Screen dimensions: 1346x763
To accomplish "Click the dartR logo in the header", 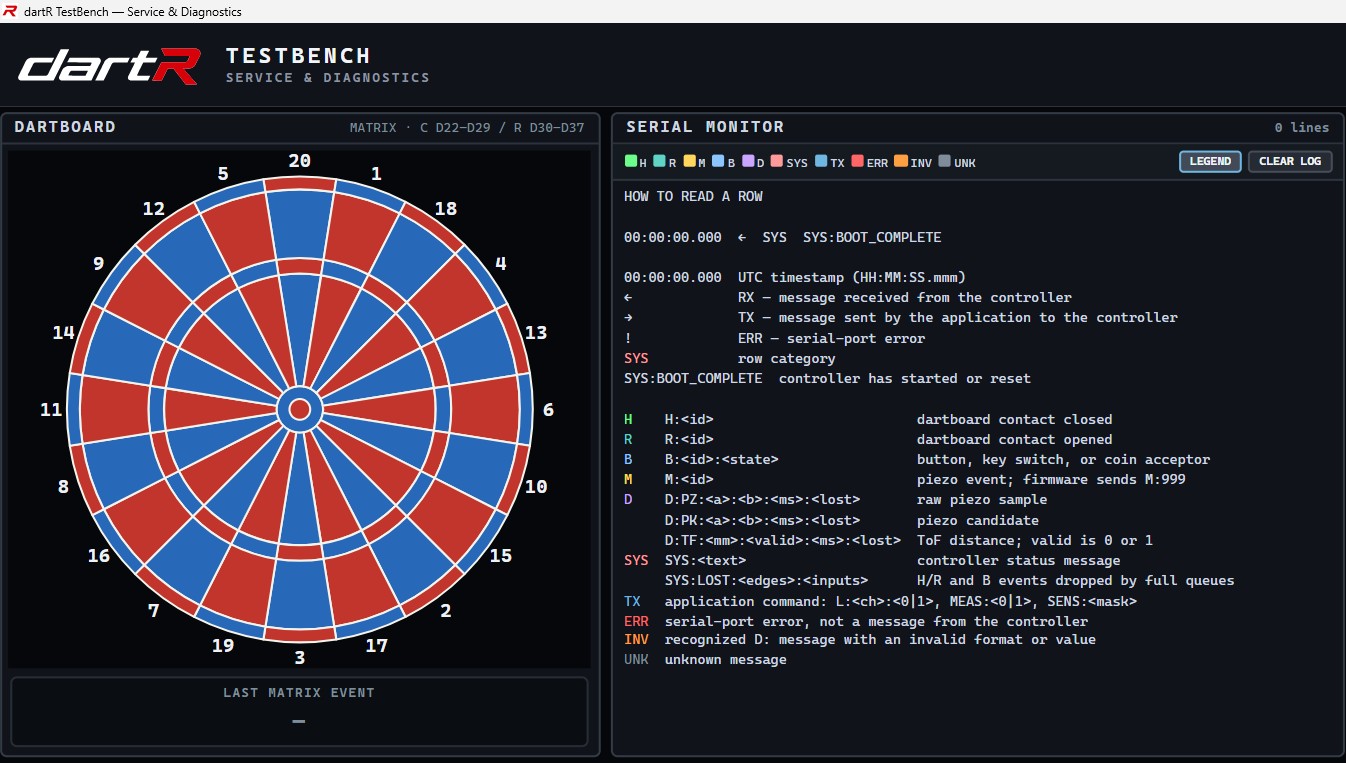I will click(109, 67).
